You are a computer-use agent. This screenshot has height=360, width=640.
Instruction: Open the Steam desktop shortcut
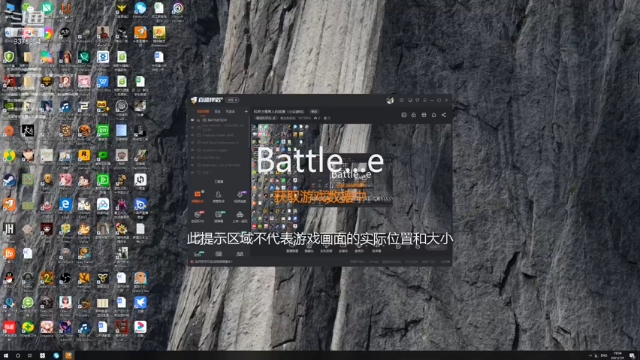click(x=9, y=180)
